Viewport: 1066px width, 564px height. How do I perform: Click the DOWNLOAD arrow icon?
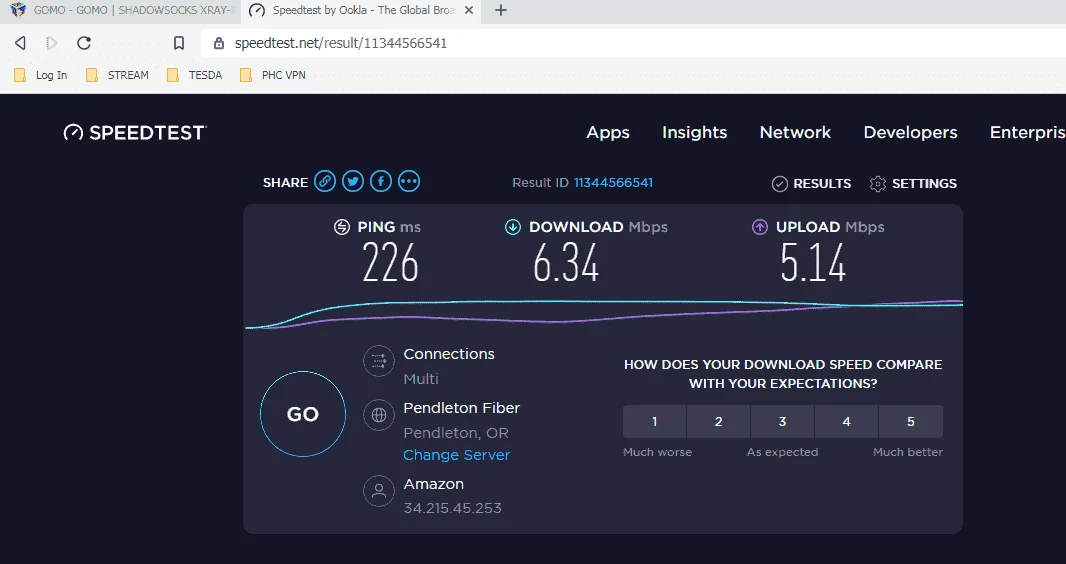(513, 227)
